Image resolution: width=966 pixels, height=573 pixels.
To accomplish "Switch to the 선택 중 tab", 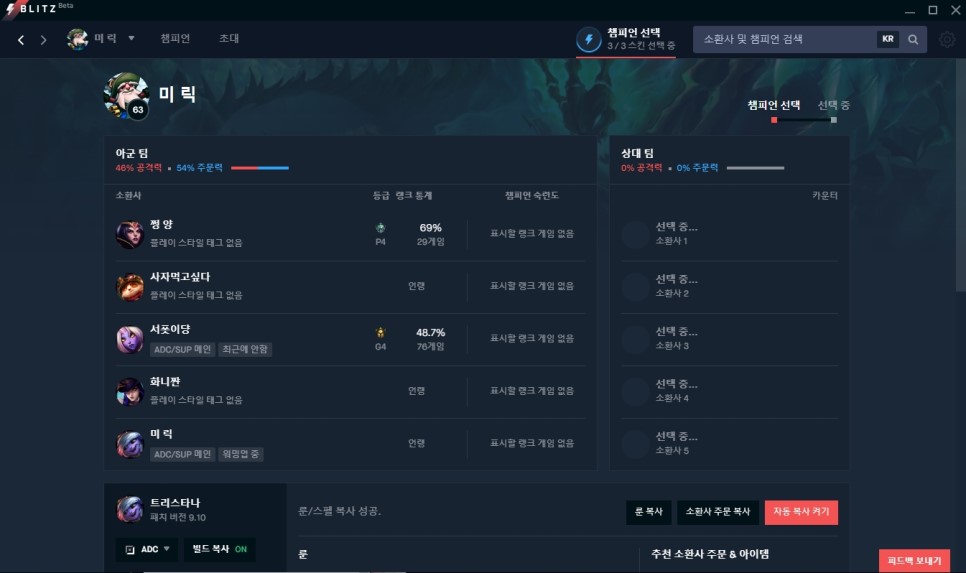I will (x=834, y=105).
